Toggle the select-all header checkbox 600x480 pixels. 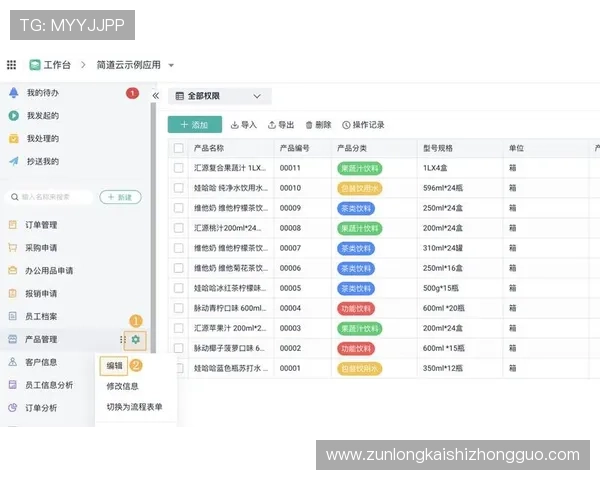click(179, 148)
